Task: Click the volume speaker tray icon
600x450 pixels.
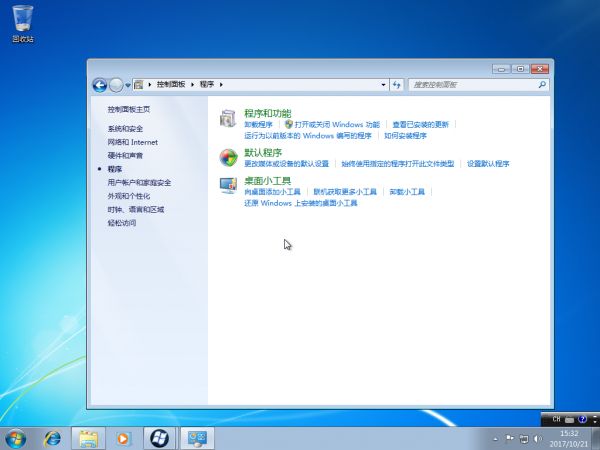Action: point(537,439)
